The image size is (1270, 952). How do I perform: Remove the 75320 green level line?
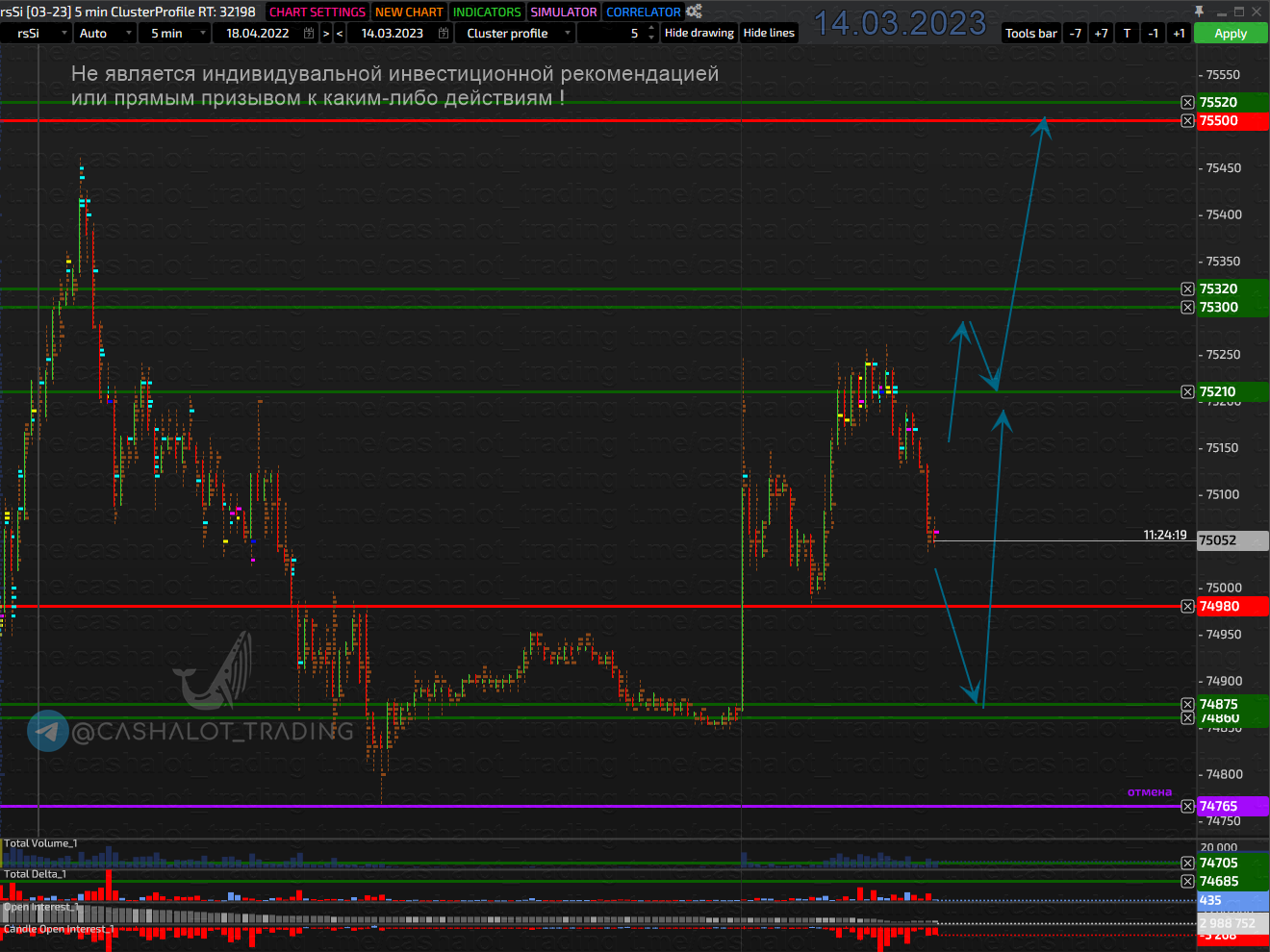(1187, 289)
